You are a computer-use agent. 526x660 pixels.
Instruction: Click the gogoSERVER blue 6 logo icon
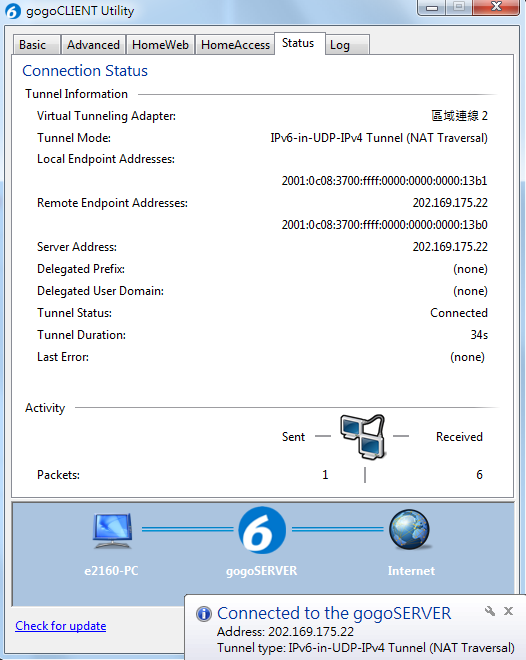point(262,530)
